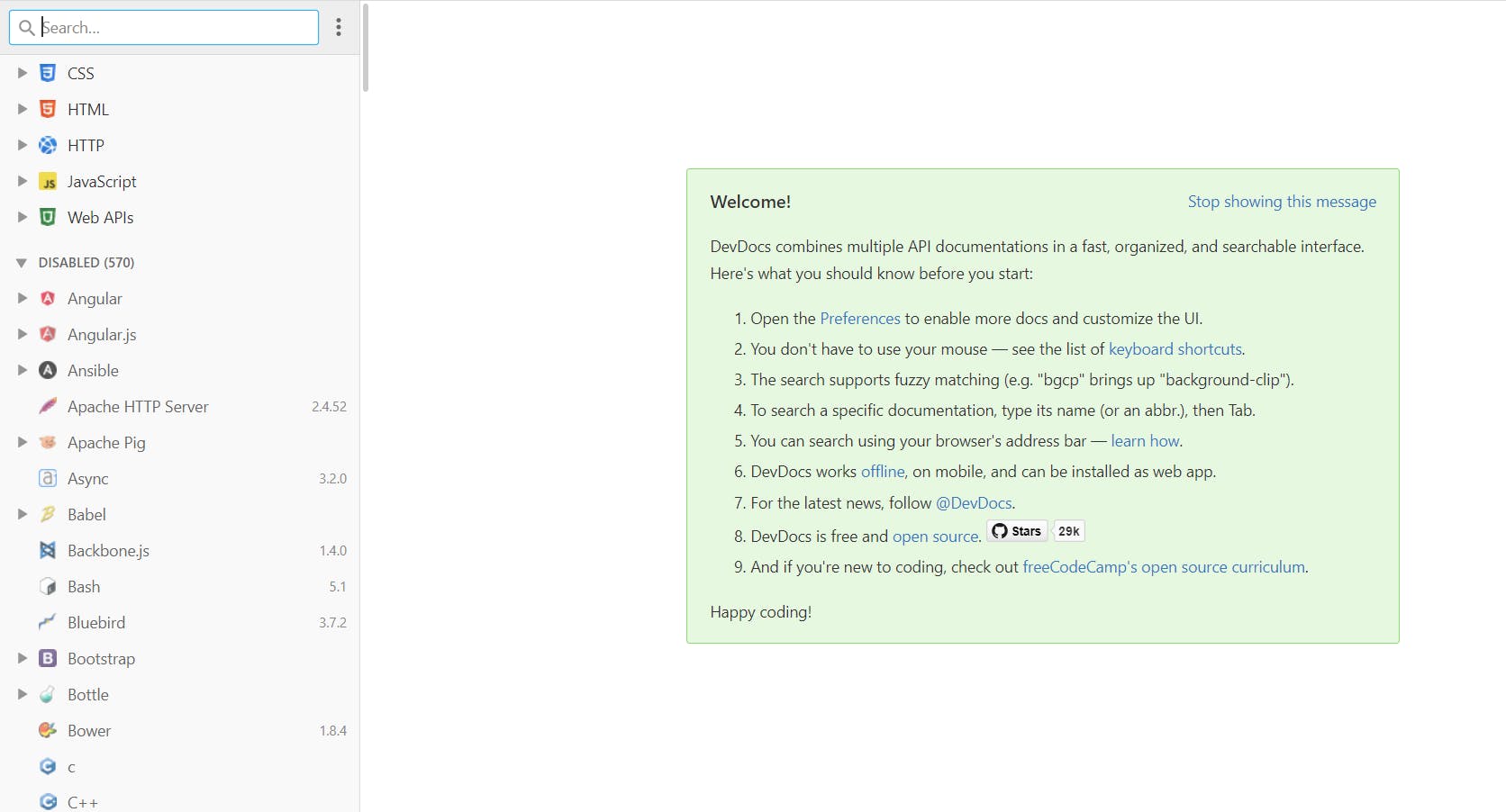Click the Bower bird icon
Viewport: 1506px width, 812px height.
[48, 730]
